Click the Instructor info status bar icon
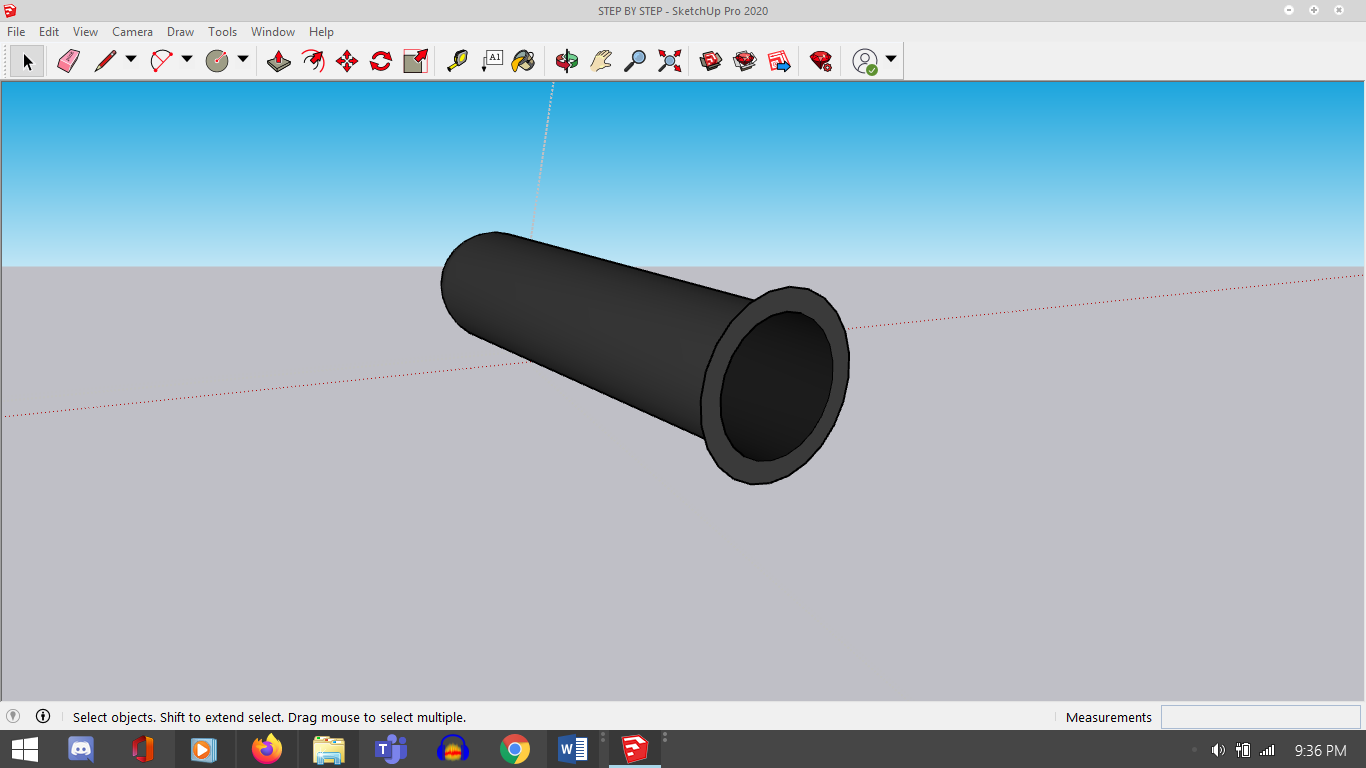The width and height of the screenshot is (1366, 768). [43, 716]
